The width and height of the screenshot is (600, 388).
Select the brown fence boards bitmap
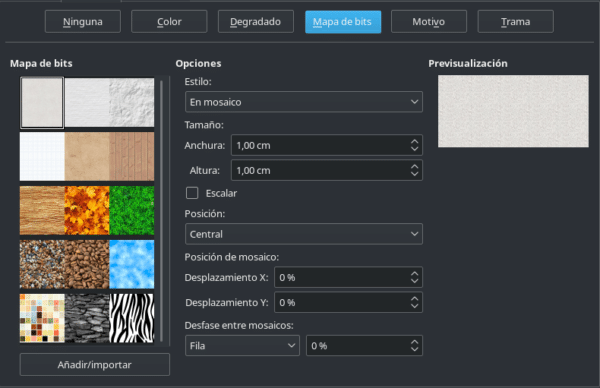132,157
